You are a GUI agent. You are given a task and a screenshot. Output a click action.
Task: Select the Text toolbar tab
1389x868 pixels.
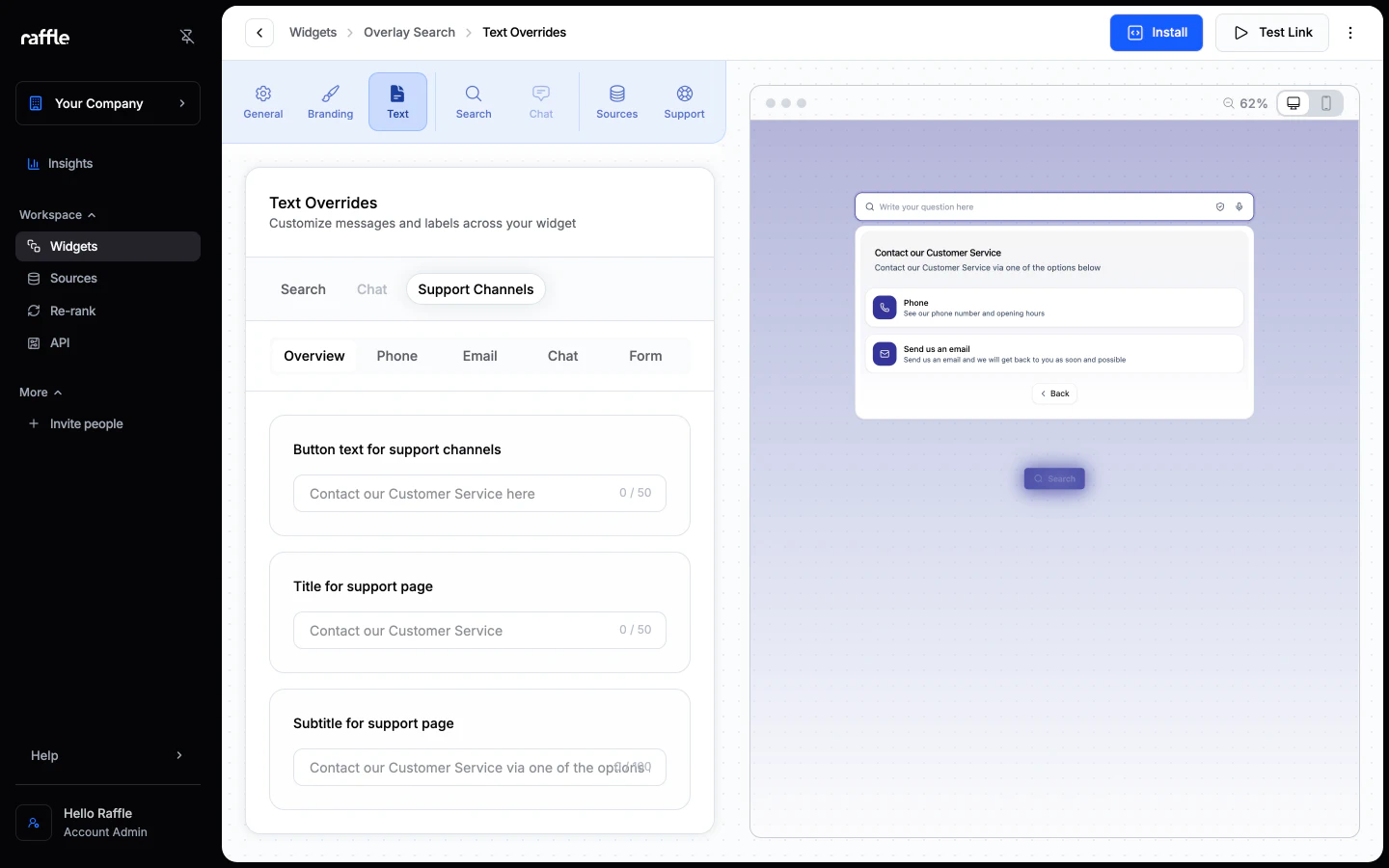pyautogui.click(x=397, y=102)
